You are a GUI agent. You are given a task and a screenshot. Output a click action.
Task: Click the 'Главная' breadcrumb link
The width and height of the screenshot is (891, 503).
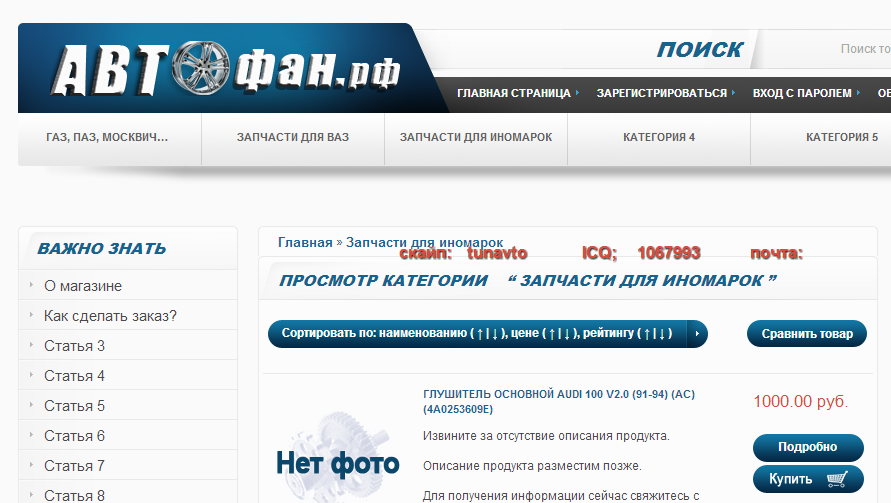click(305, 242)
